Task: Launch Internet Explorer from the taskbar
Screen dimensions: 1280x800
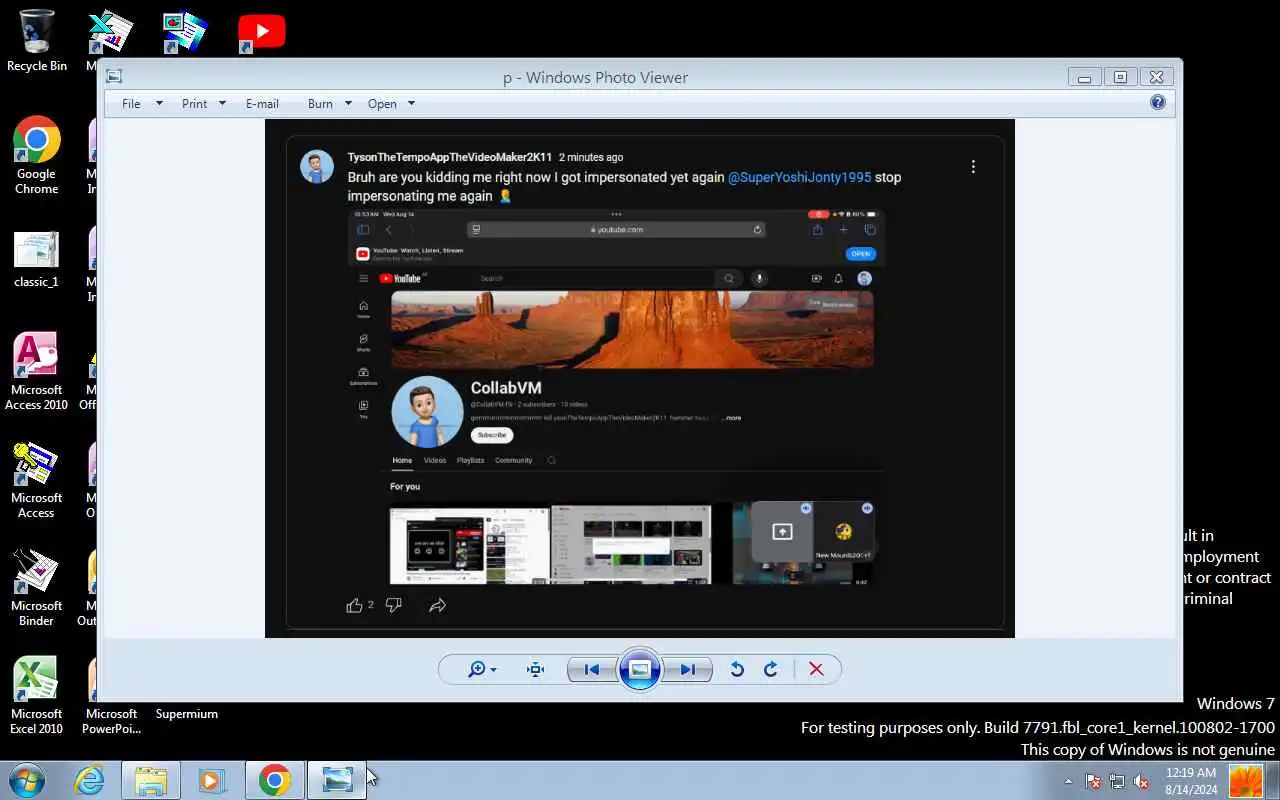Action: (89, 780)
